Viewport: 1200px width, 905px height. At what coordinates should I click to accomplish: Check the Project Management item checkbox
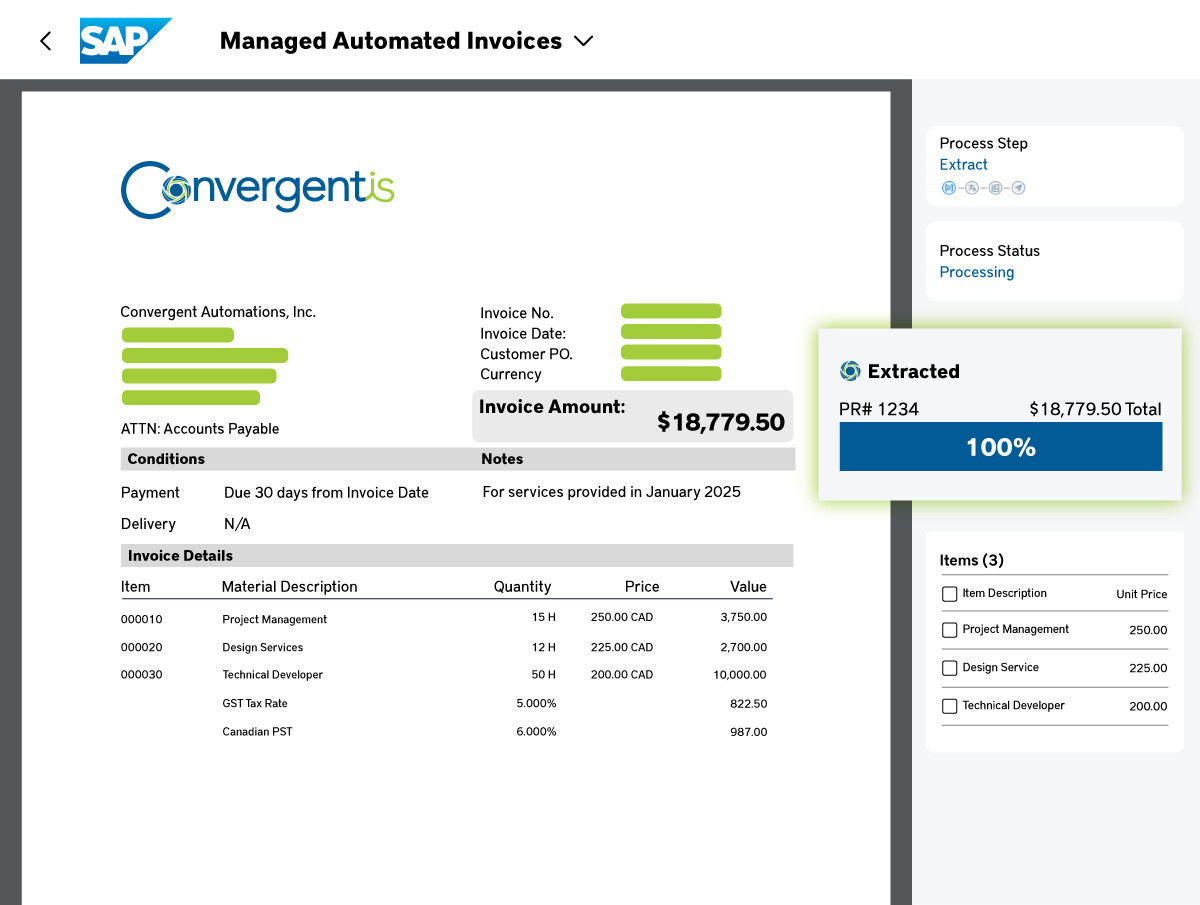coord(949,630)
